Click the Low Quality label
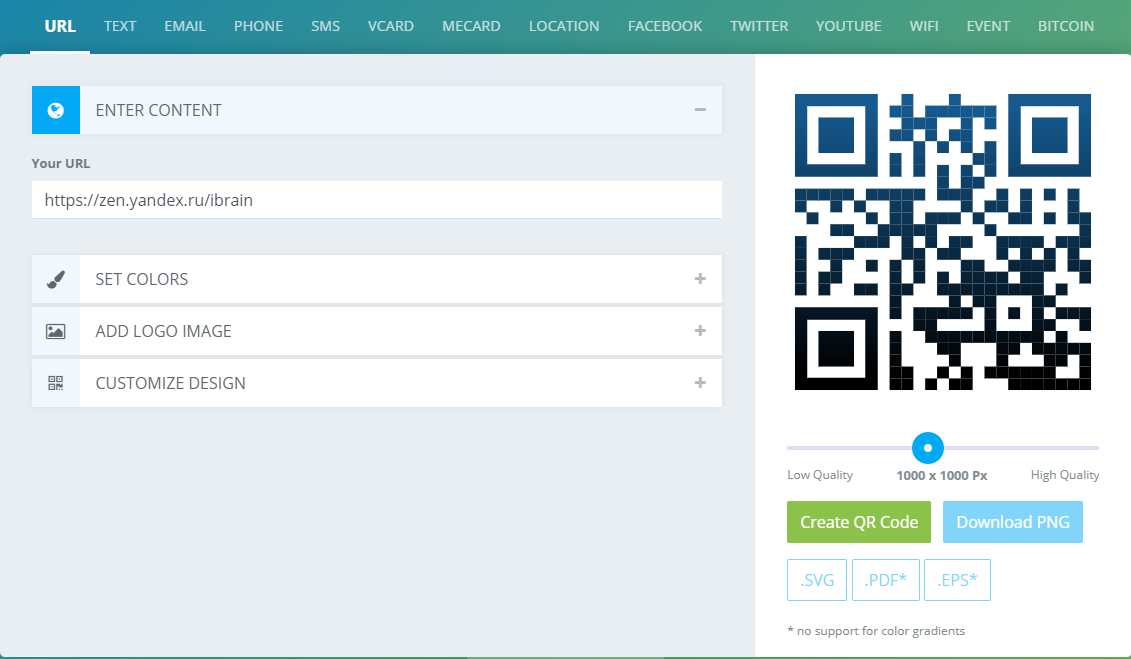This screenshot has height=659, width=1131. 820,474
